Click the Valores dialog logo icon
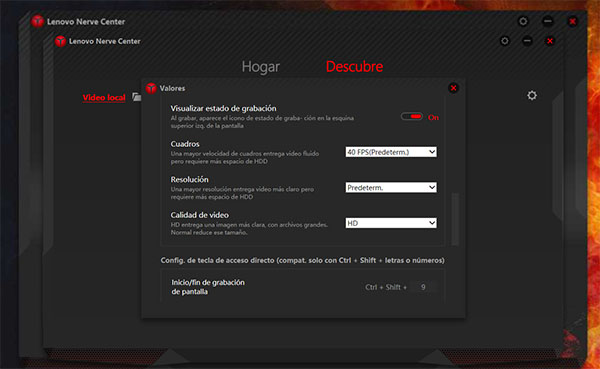The image size is (600, 369). pos(152,88)
